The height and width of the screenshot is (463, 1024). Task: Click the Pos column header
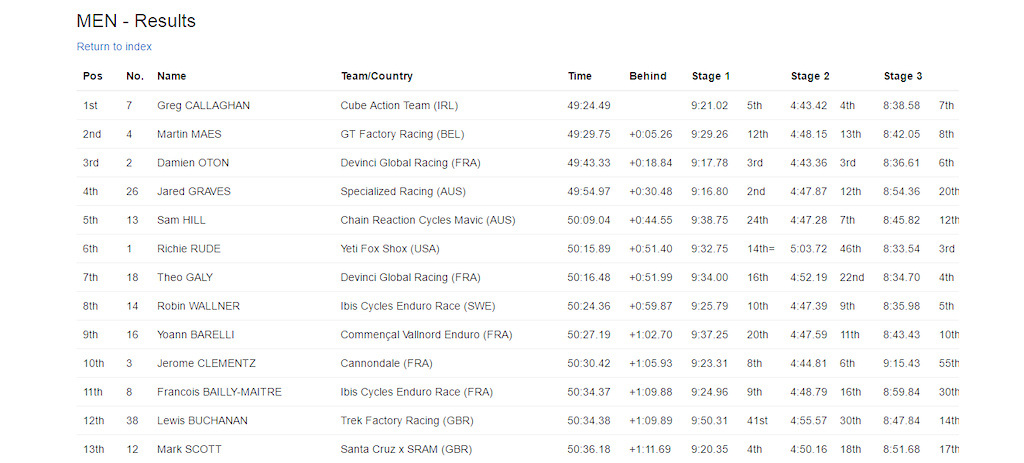(x=93, y=76)
